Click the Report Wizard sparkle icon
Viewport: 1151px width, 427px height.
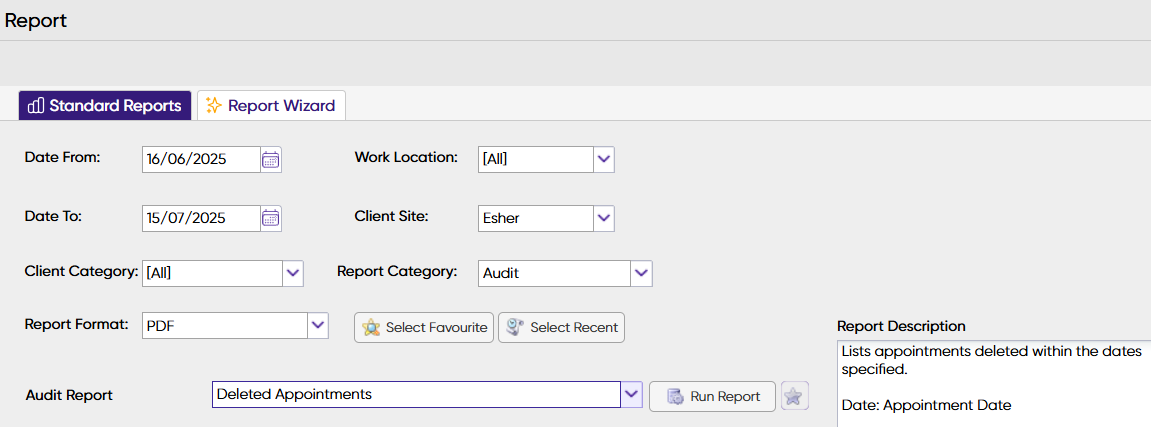(213, 105)
